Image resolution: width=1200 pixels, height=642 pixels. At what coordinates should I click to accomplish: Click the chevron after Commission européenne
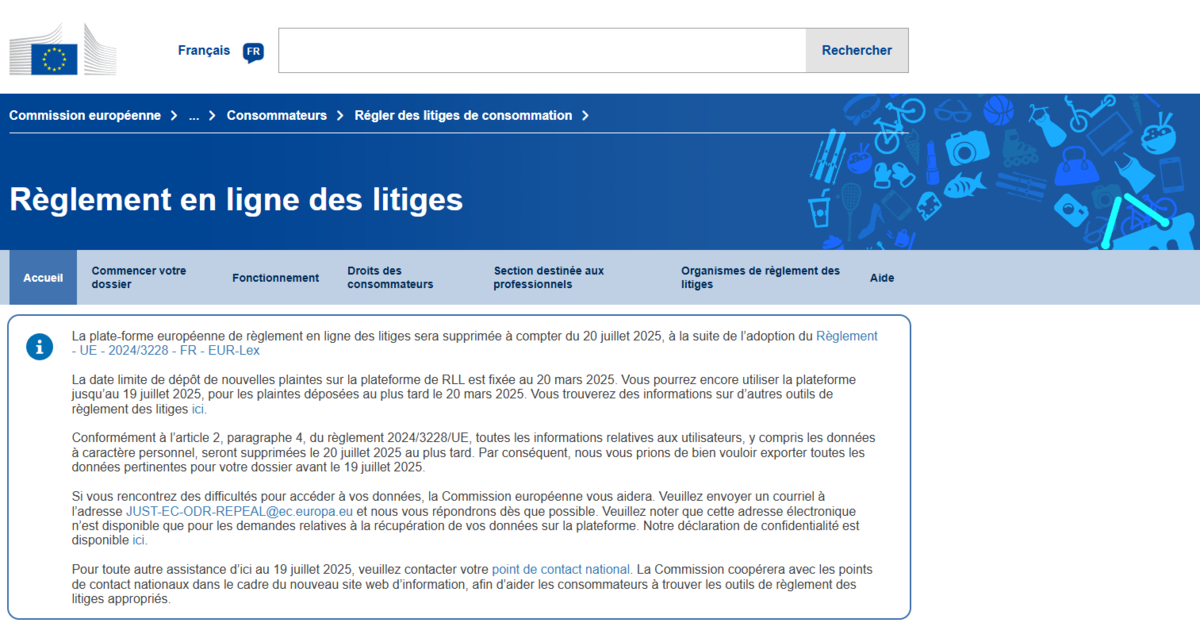174,116
